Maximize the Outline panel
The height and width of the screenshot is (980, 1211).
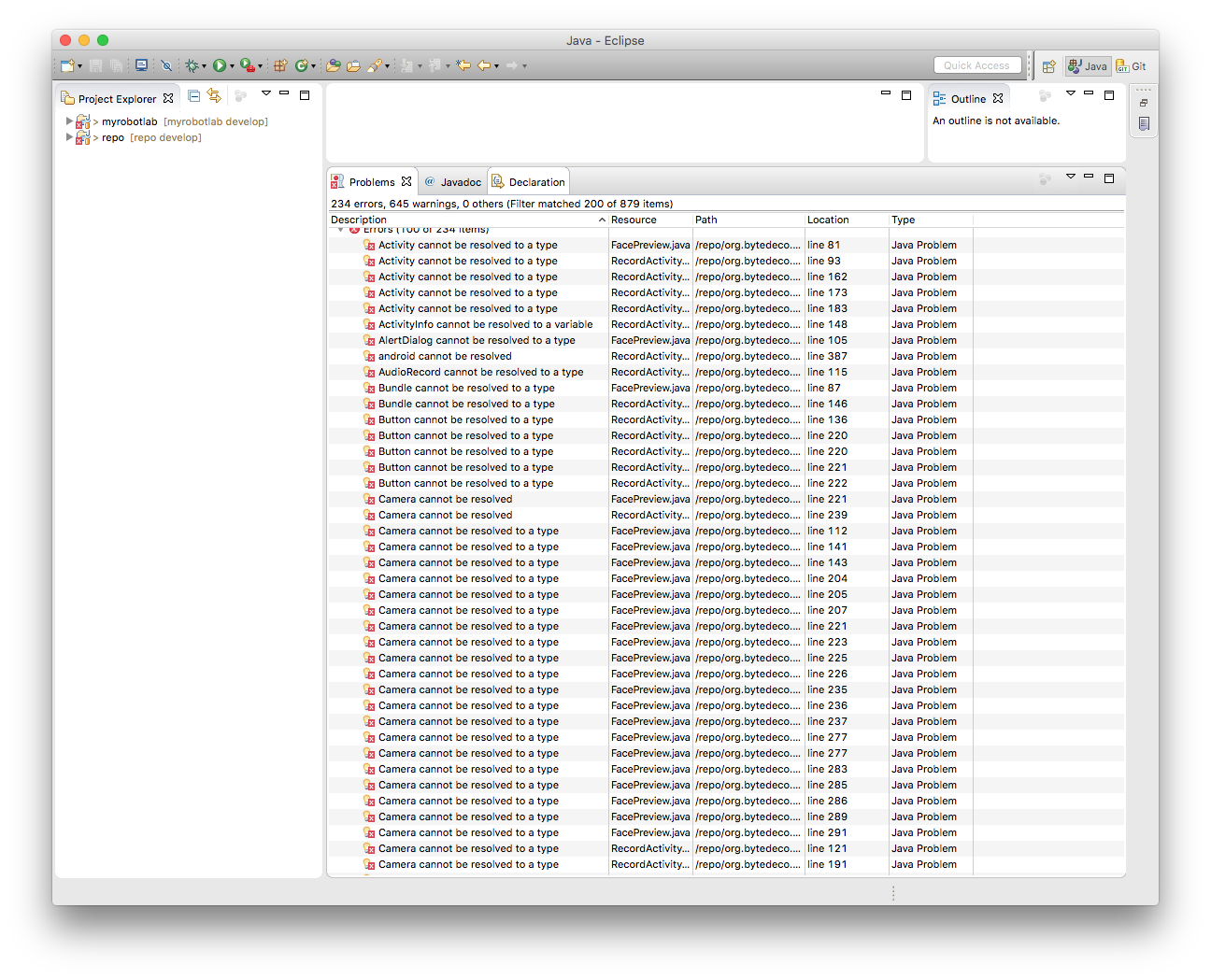(x=1109, y=95)
